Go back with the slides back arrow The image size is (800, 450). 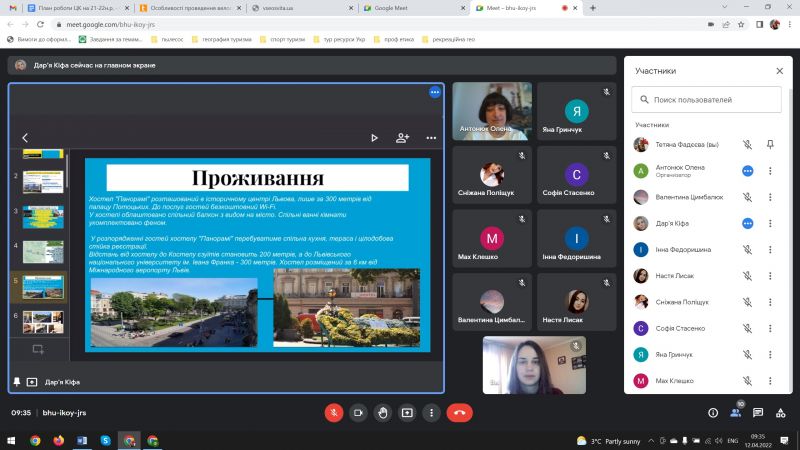(x=25, y=138)
